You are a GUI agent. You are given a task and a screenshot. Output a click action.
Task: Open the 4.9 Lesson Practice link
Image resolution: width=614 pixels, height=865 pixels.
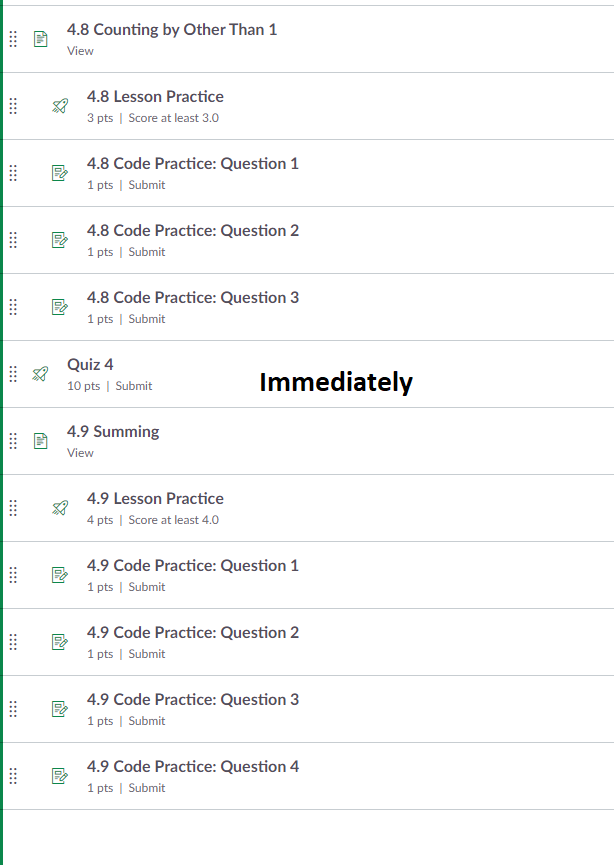[x=155, y=499]
